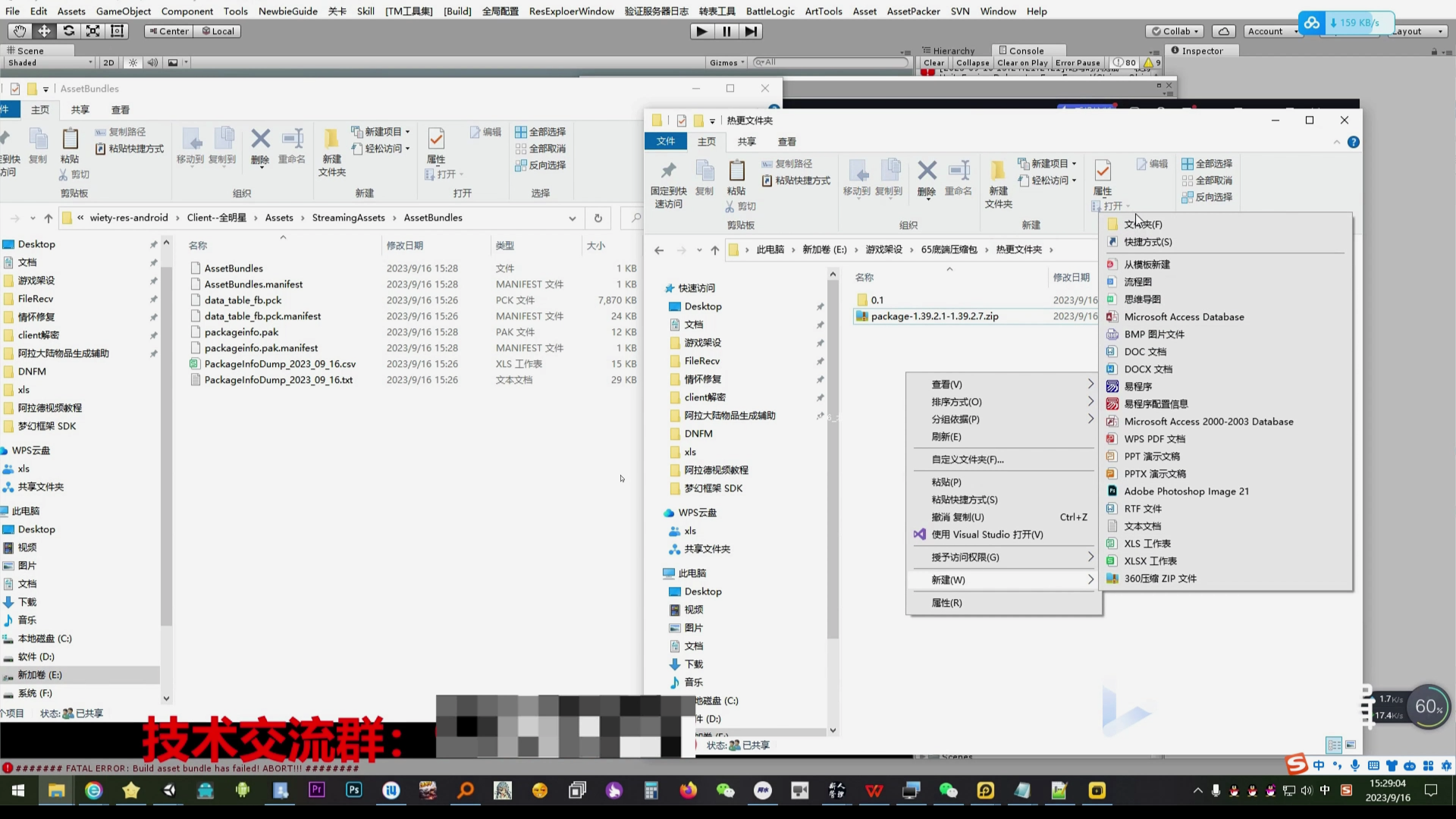This screenshot has height=819, width=1456.
Task: Select 刷新(E) in context menu
Action: (946, 437)
